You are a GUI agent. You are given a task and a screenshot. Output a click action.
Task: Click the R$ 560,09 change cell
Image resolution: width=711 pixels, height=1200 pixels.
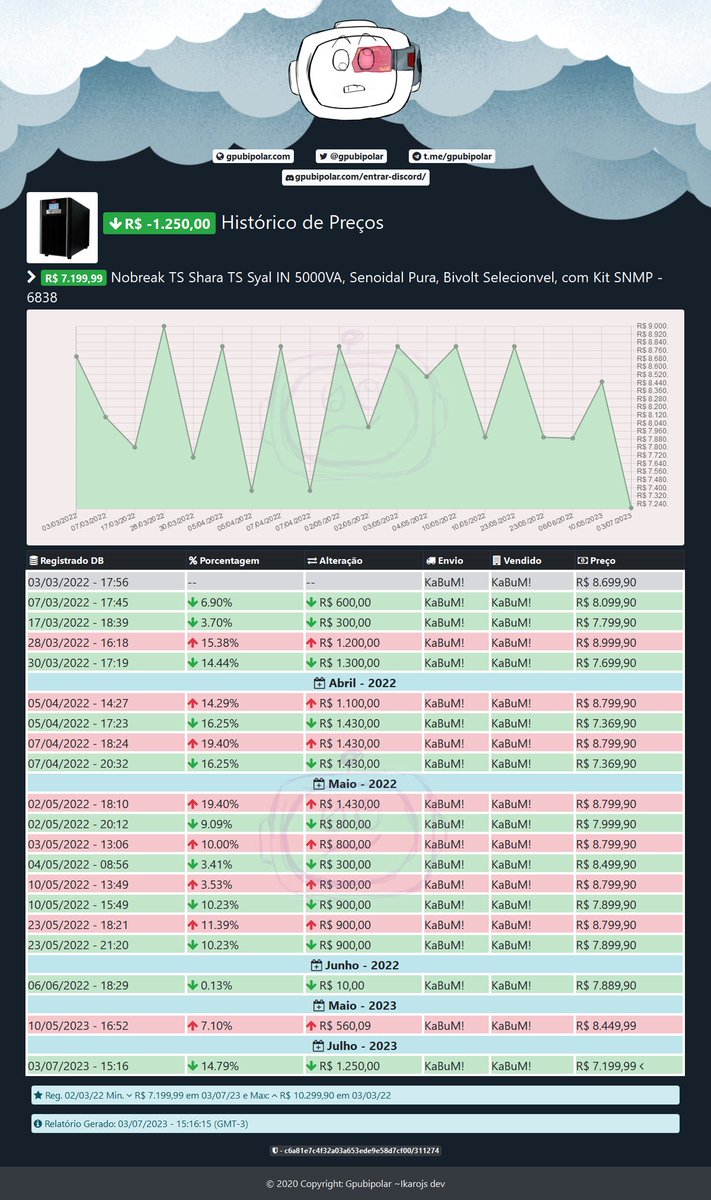click(x=362, y=1025)
